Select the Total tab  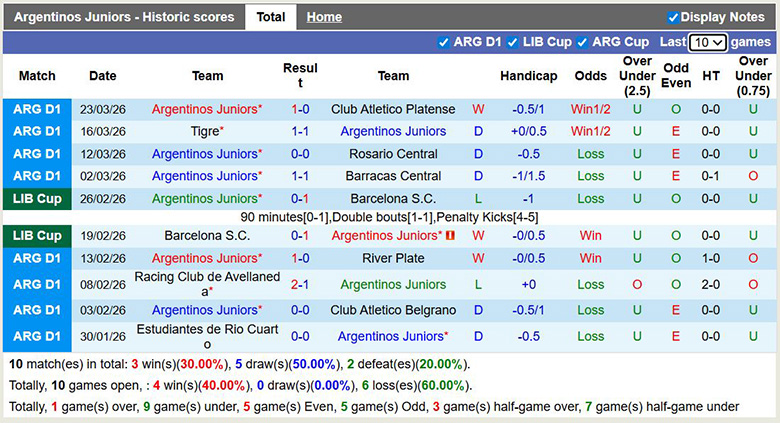270,17
